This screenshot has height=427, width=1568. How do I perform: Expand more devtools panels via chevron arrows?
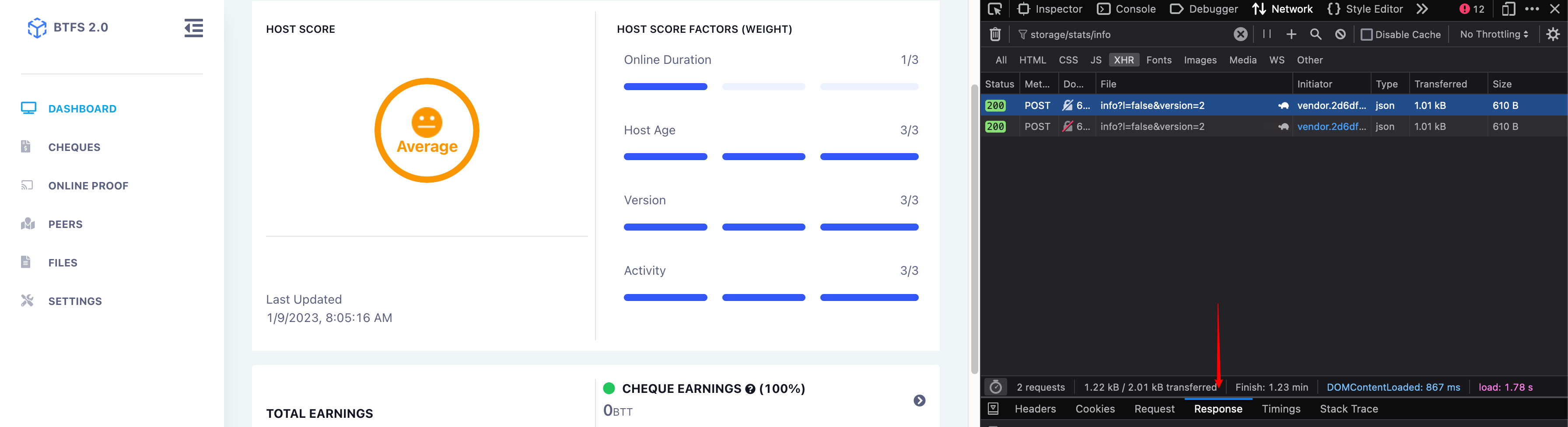click(x=1422, y=9)
